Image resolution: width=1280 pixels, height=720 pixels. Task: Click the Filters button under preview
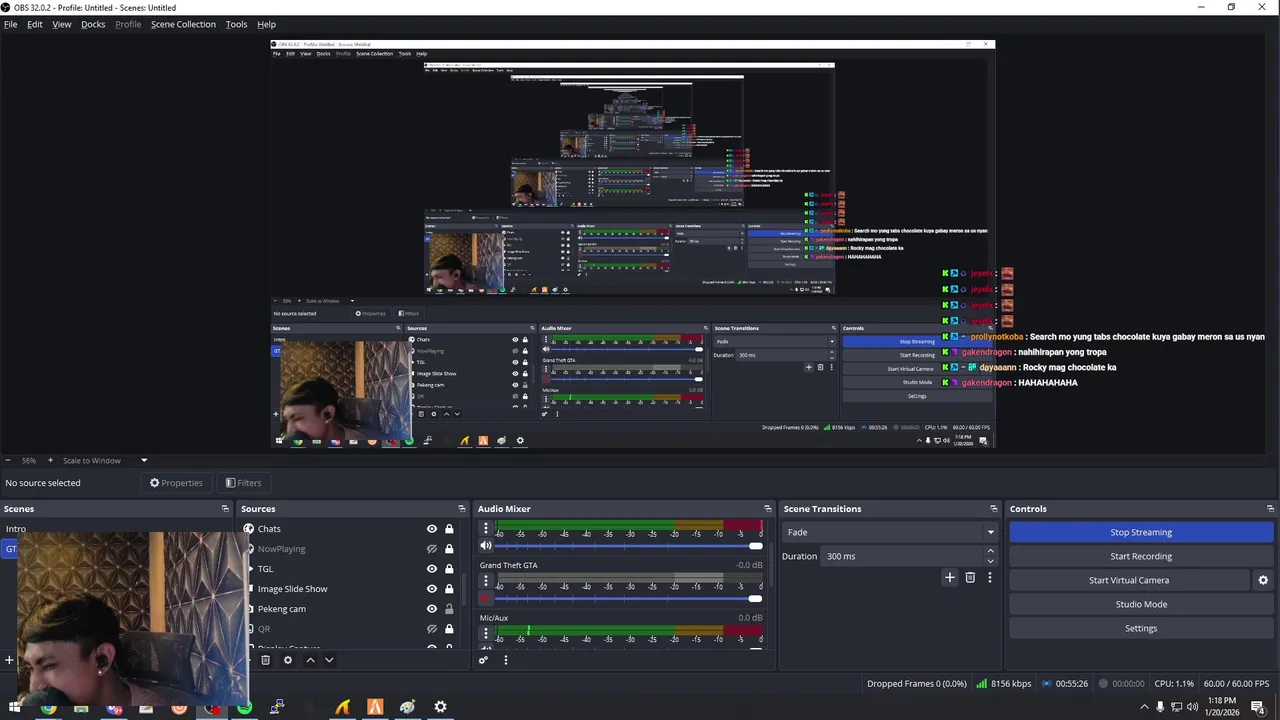(243, 483)
